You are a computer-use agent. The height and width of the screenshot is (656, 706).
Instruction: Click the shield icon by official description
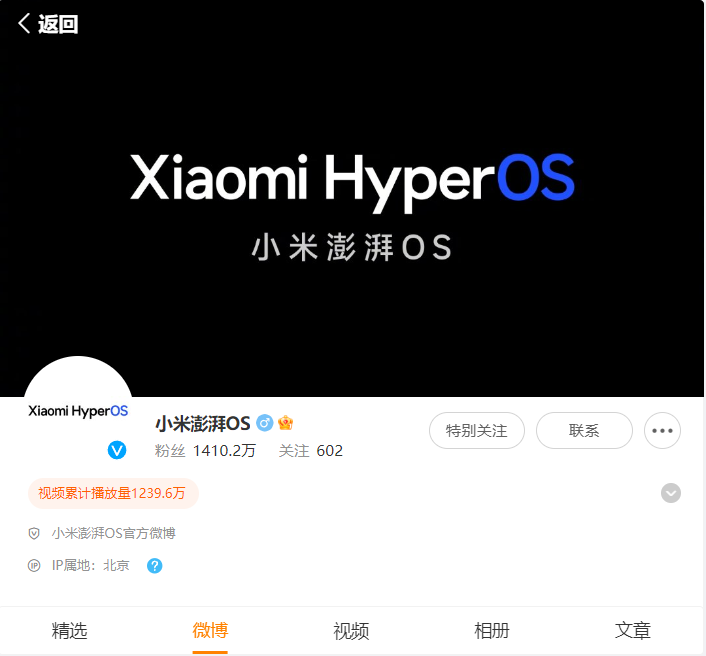pos(34,534)
